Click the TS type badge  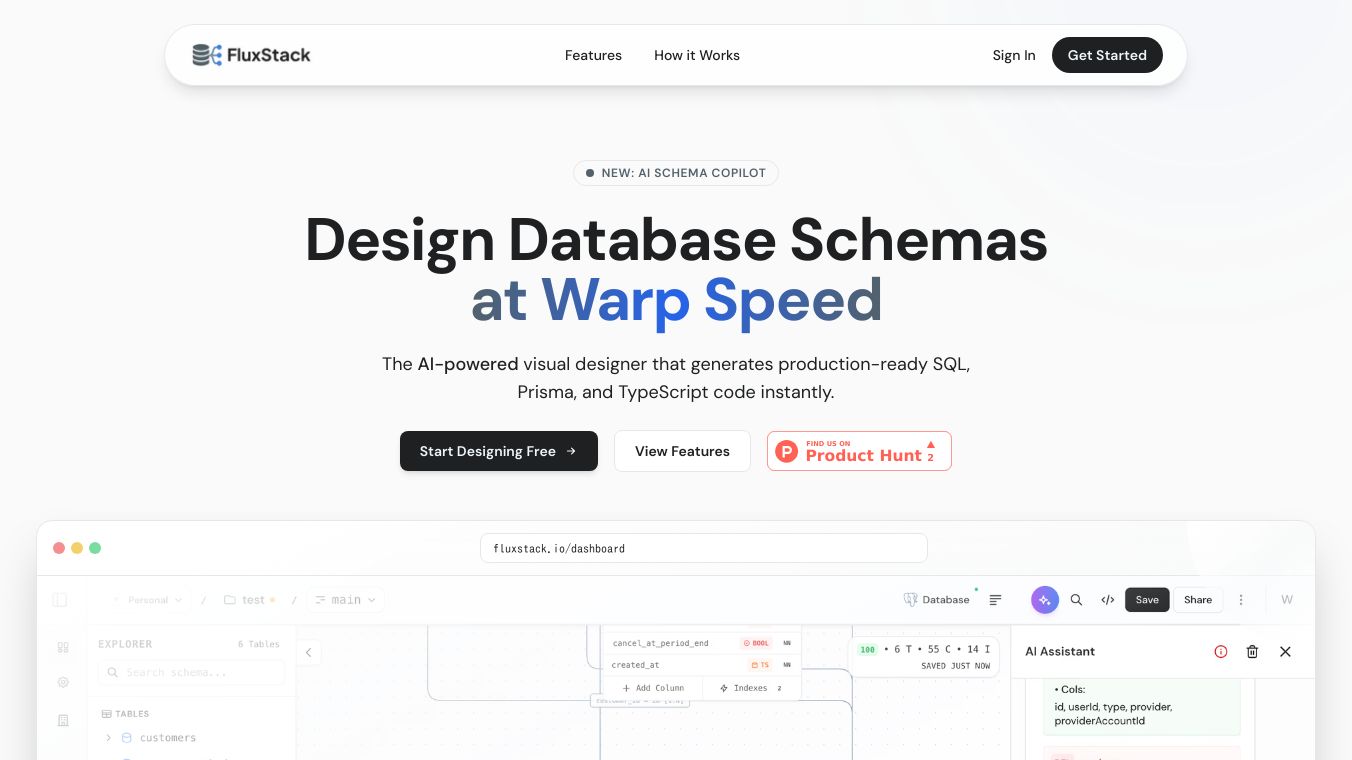pos(760,665)
